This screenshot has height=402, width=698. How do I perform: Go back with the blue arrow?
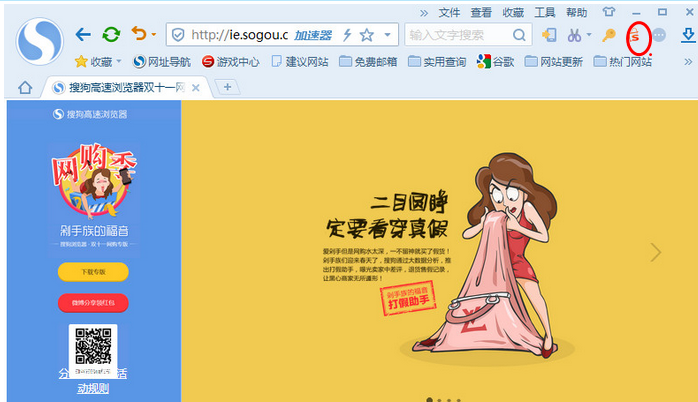click(83, 34)
